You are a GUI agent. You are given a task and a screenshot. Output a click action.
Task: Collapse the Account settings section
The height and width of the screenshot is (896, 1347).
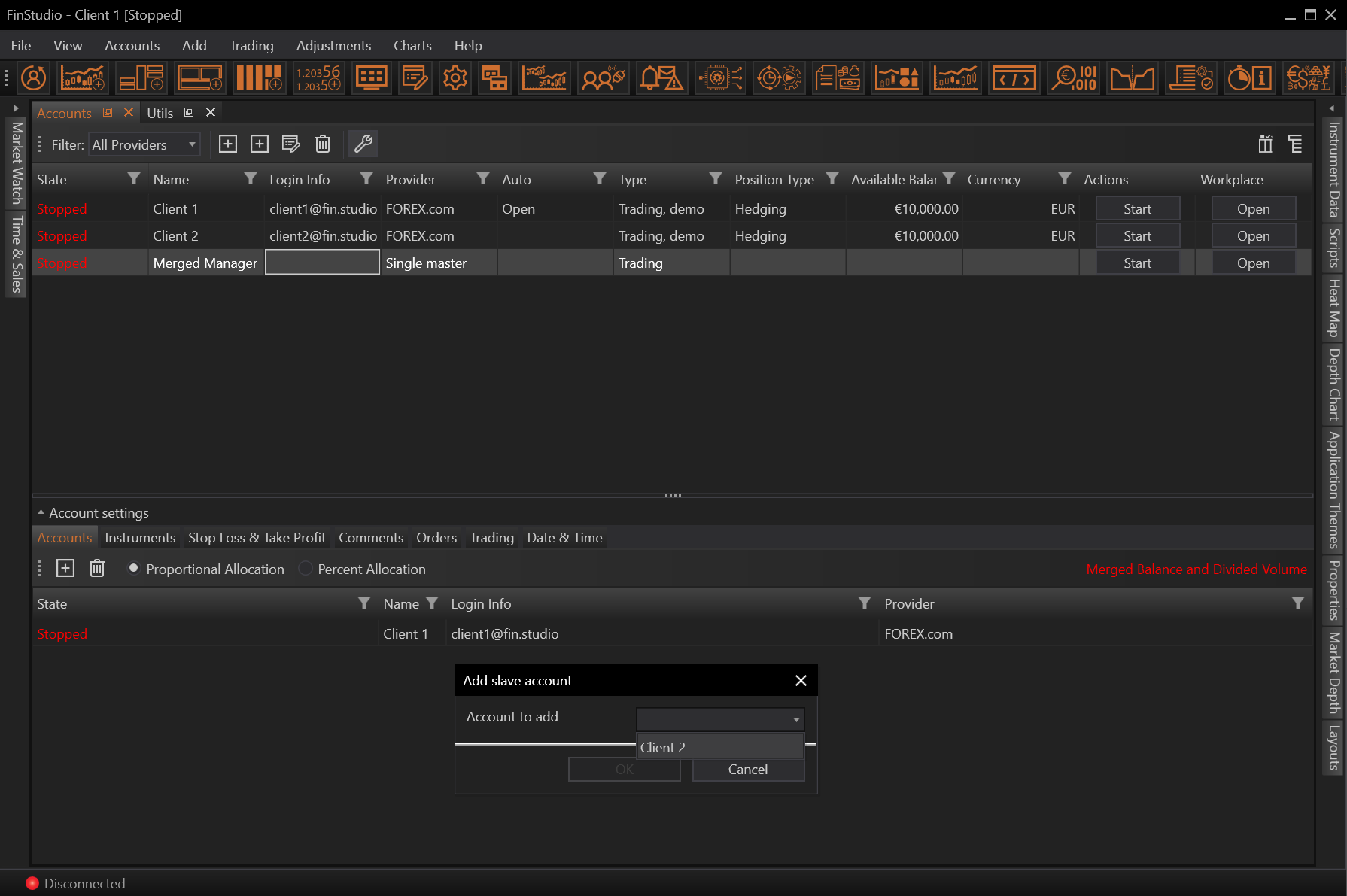pyautogui.click(x=41, y=512)
